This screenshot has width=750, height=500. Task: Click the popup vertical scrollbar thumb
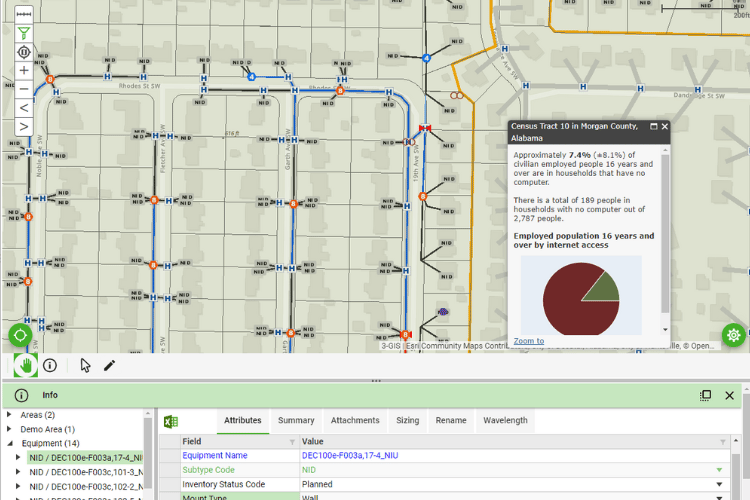coord(665,233)
